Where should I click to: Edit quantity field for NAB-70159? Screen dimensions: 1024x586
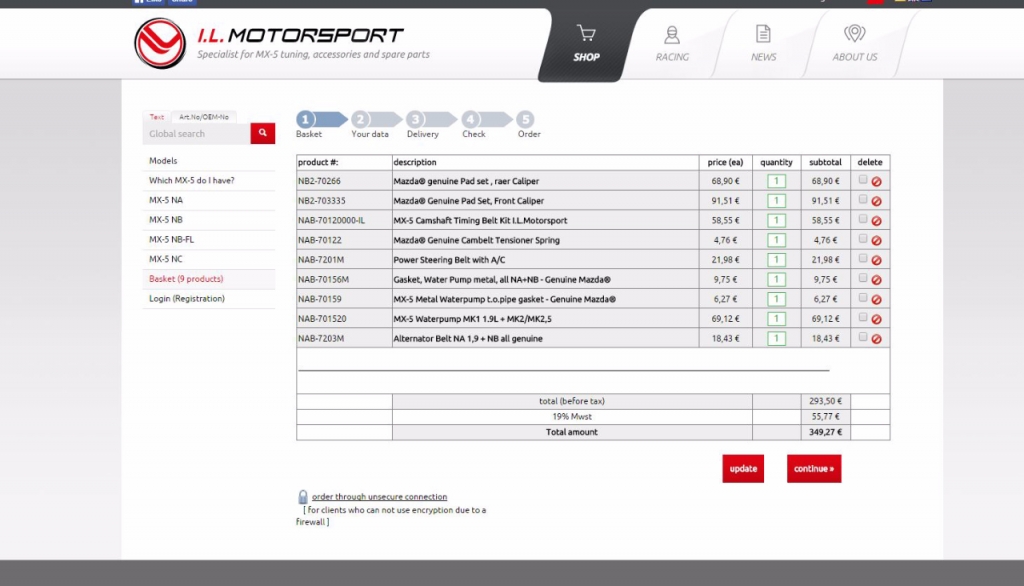coord(776,299)
